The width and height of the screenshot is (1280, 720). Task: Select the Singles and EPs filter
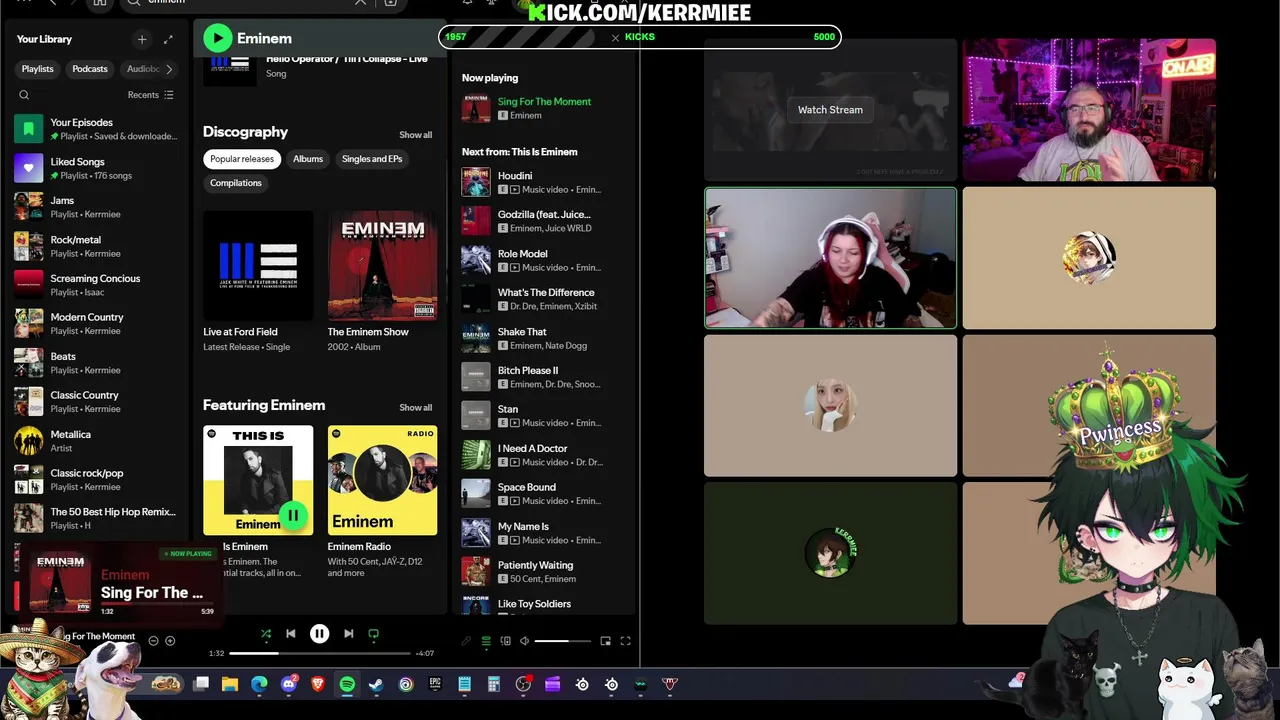pyautogui.click(x=372, y=159)
